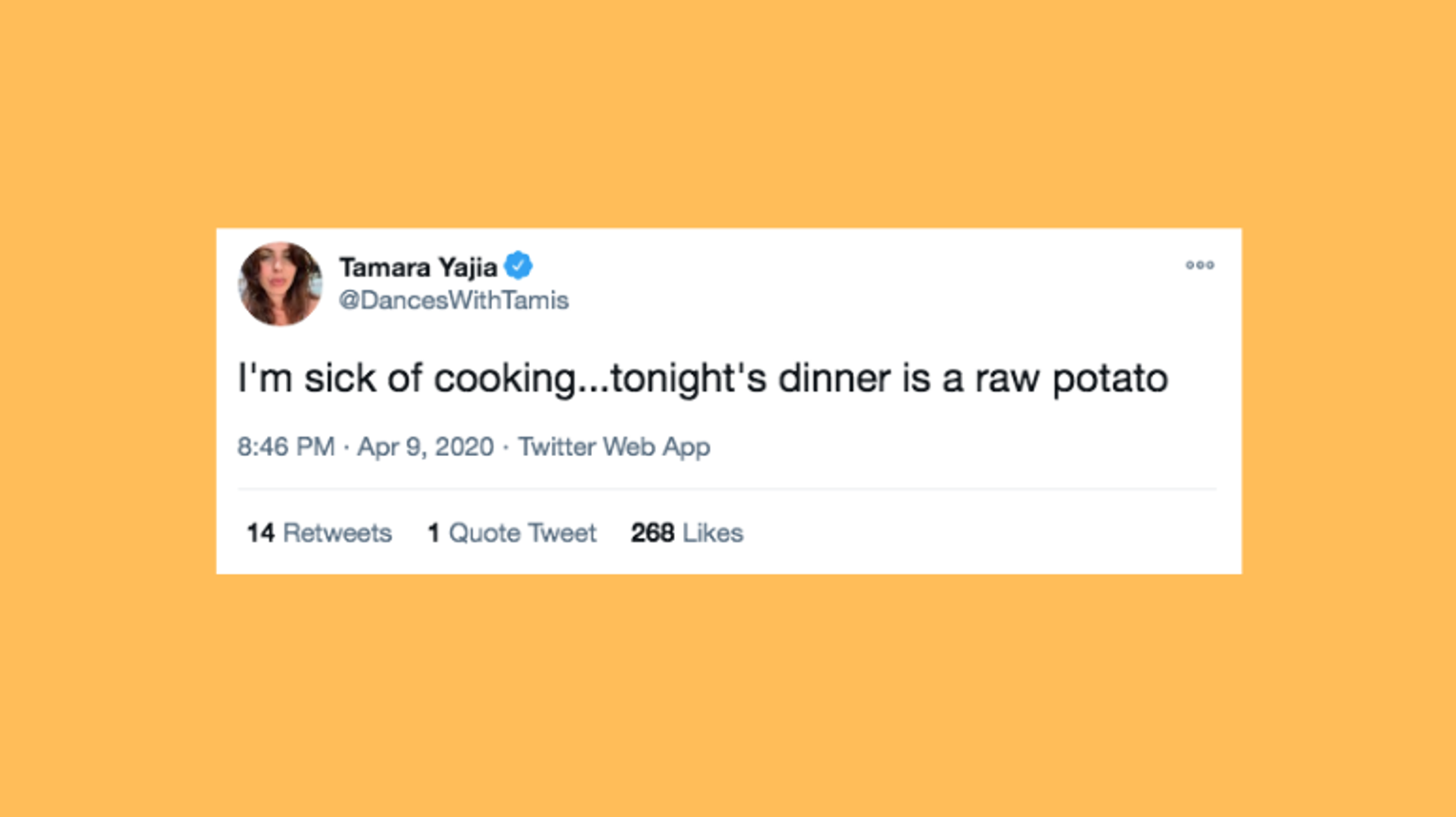Click the words "Quote Tweet" label
The image size is (1456, 817).
tap(522, 533)
